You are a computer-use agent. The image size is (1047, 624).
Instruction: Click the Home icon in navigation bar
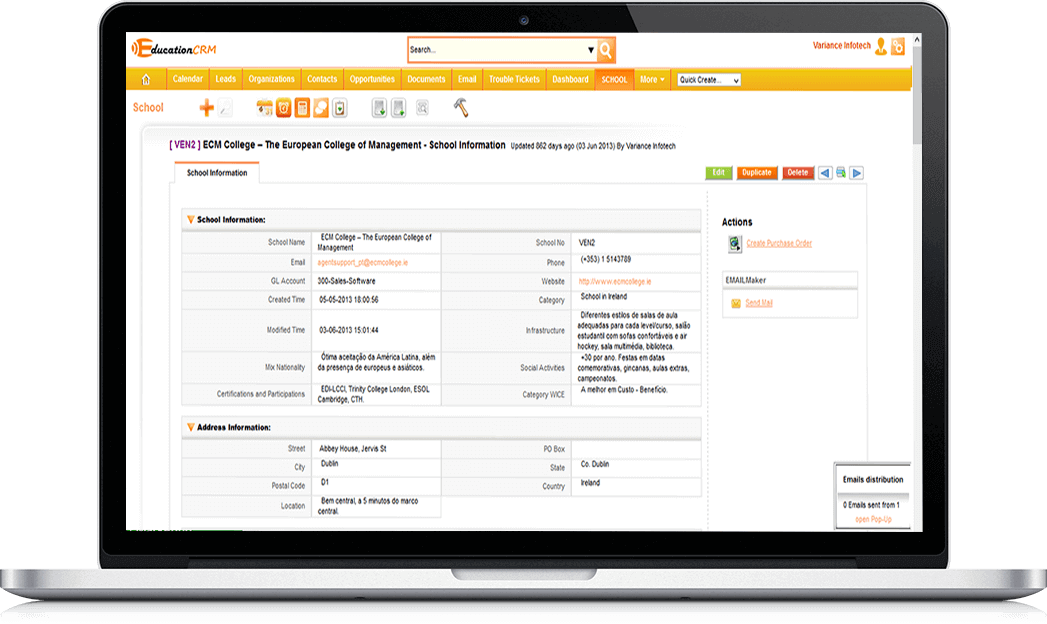pos(146,80)
